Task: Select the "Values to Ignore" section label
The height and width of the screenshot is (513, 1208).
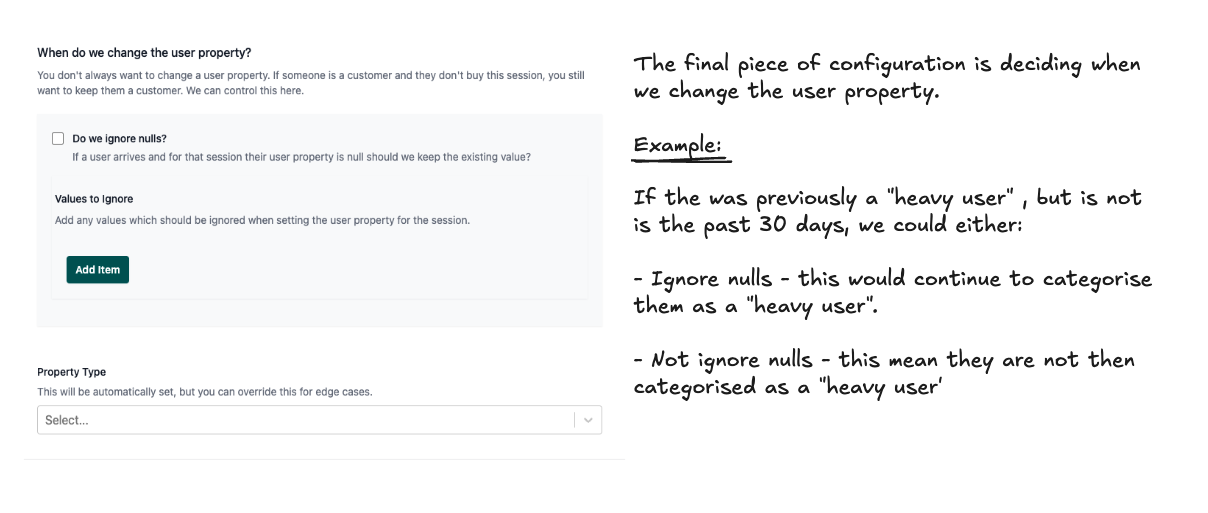Action: [x=94, y=199]
